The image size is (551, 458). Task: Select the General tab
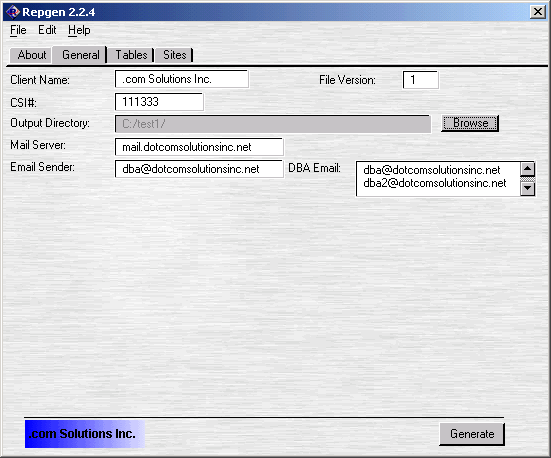point(80,55)
